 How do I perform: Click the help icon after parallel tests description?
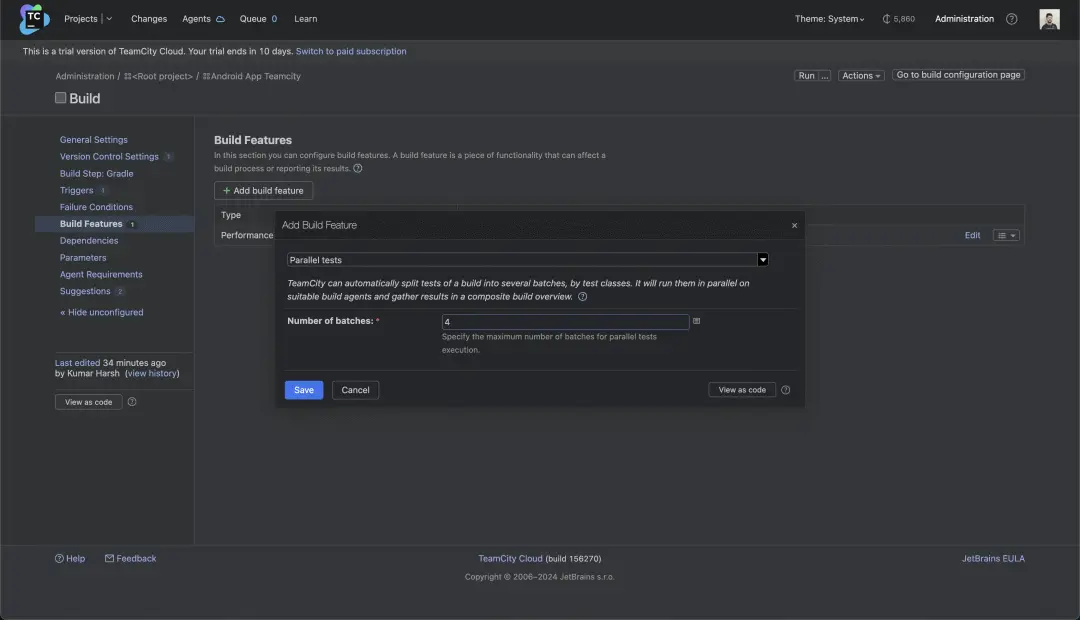pyautogui.click(x=582, y=297)
